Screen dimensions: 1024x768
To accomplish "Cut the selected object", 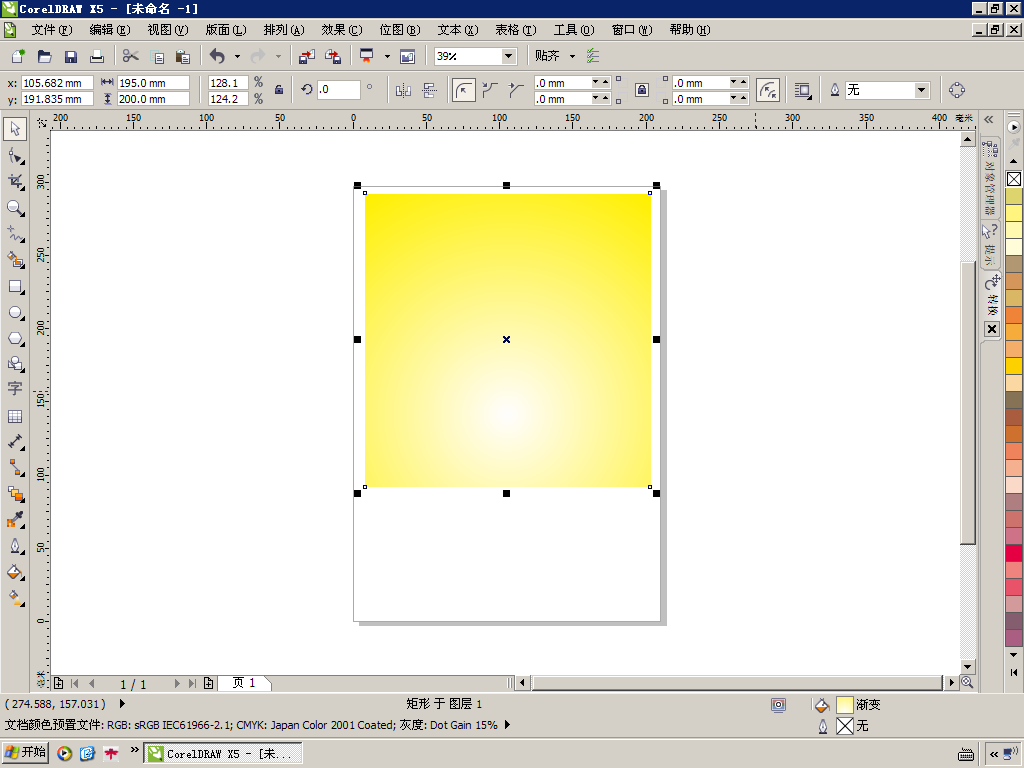I will (x=131, y=56).
